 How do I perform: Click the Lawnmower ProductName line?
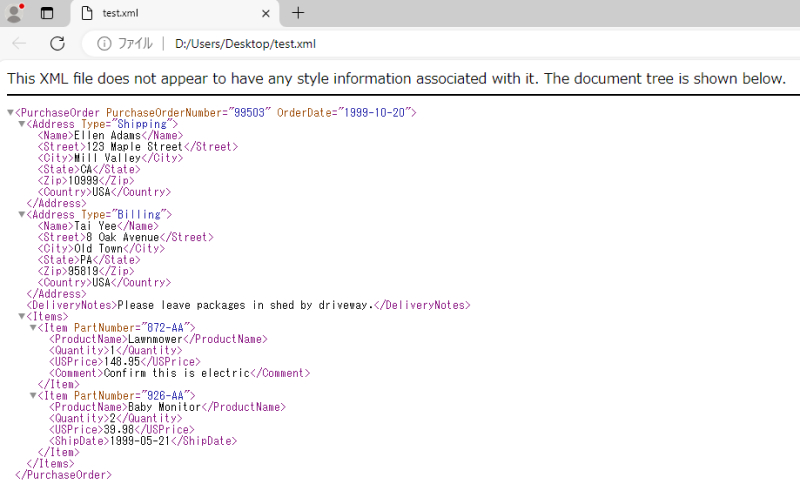(x=158, y=339)
